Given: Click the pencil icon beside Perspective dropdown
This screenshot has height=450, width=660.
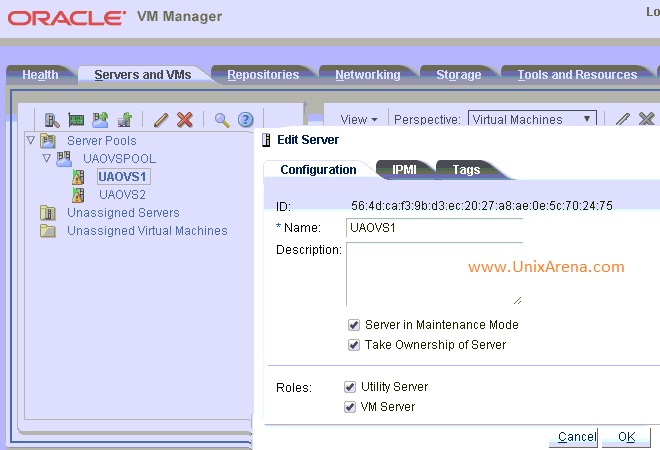Looking at the screenshot, I should pyautogui.click(x=623, y=120).
